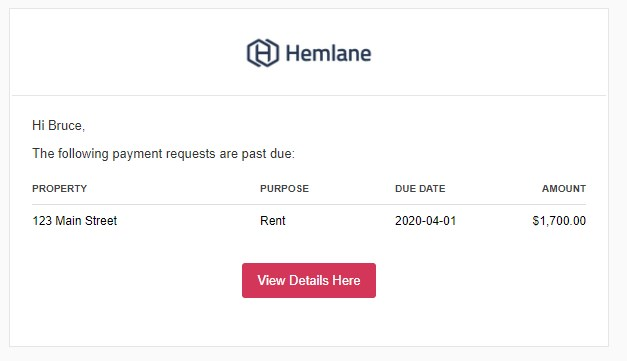Click the AMOUNT column header
Screen dimensions: 627x361
[x=564, y=189]
